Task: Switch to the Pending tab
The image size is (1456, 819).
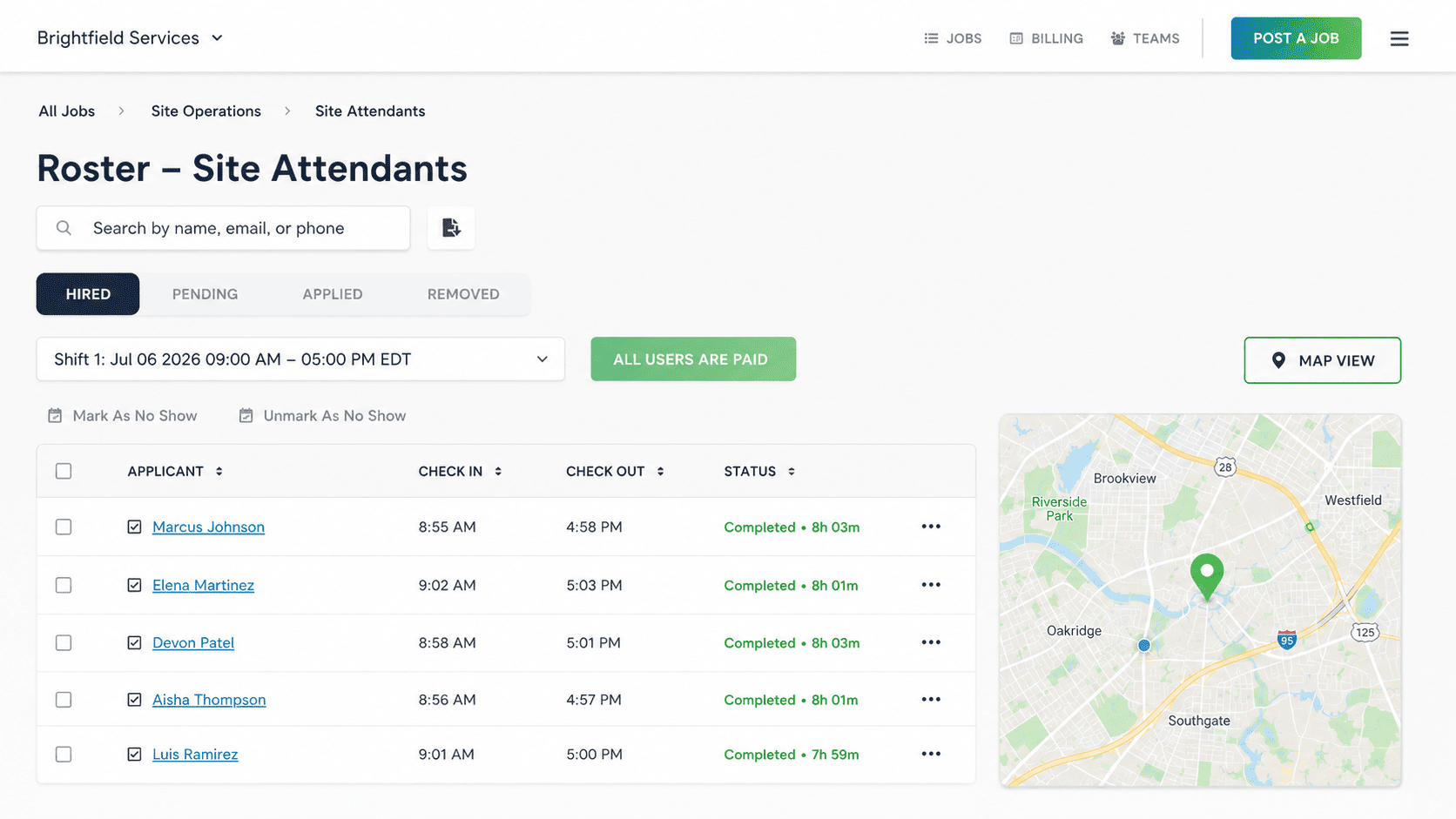Action: pos(205,294)
